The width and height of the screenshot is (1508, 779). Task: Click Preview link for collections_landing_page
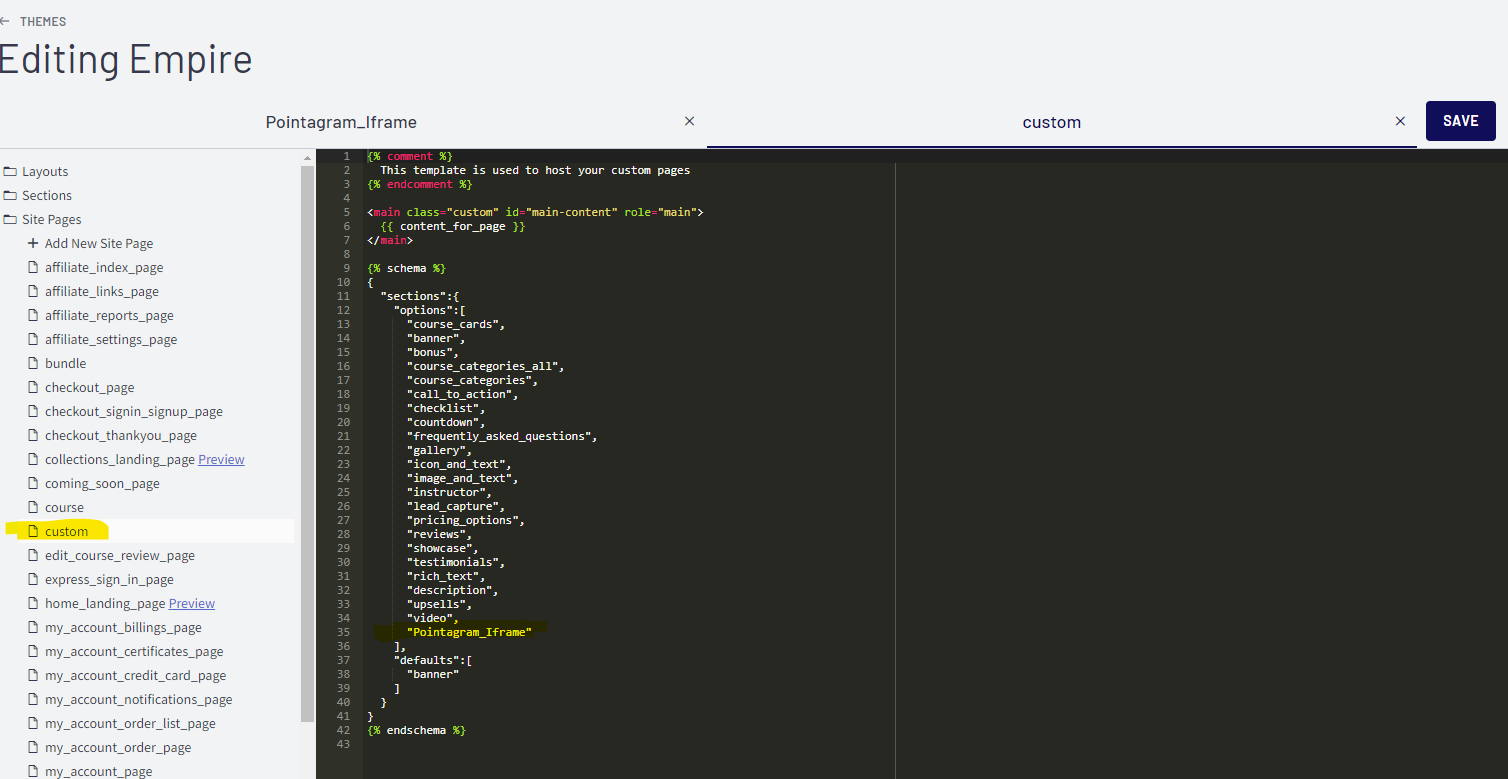click(x=221, y=459)
